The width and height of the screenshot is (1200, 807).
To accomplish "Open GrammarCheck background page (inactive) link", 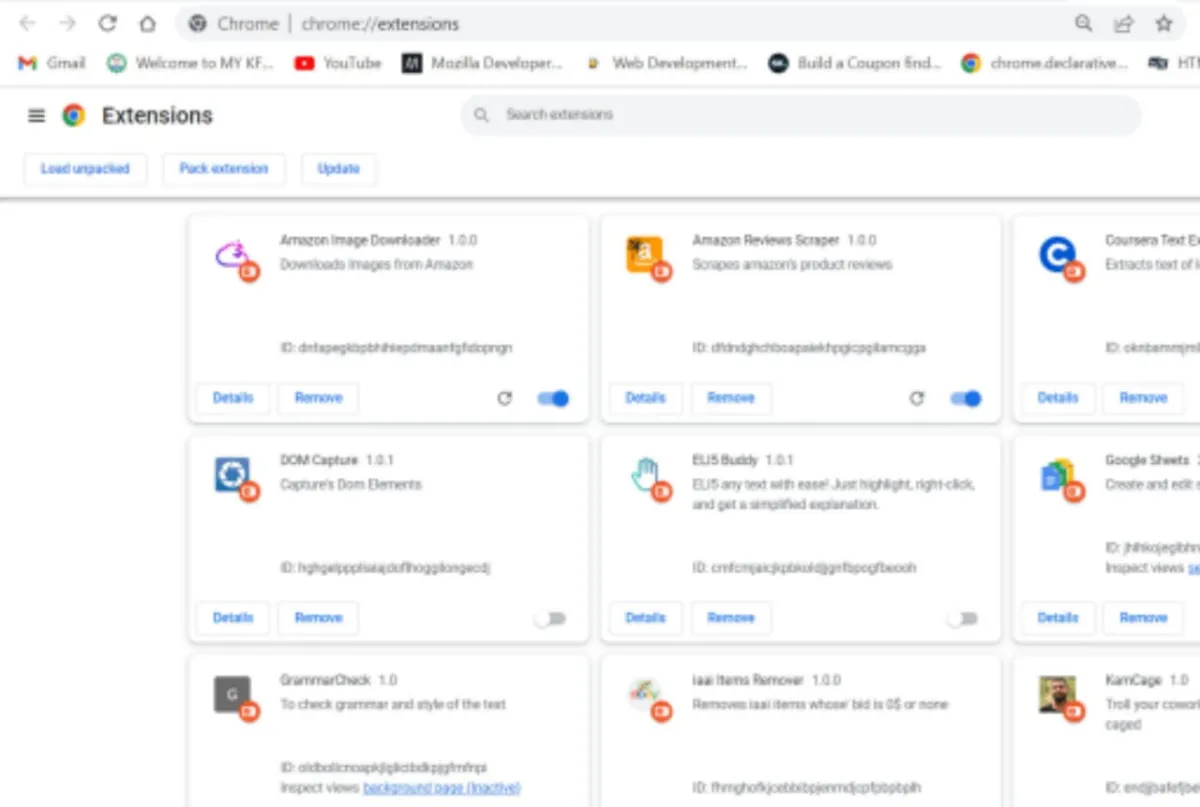I will click(x=442, y=788).
